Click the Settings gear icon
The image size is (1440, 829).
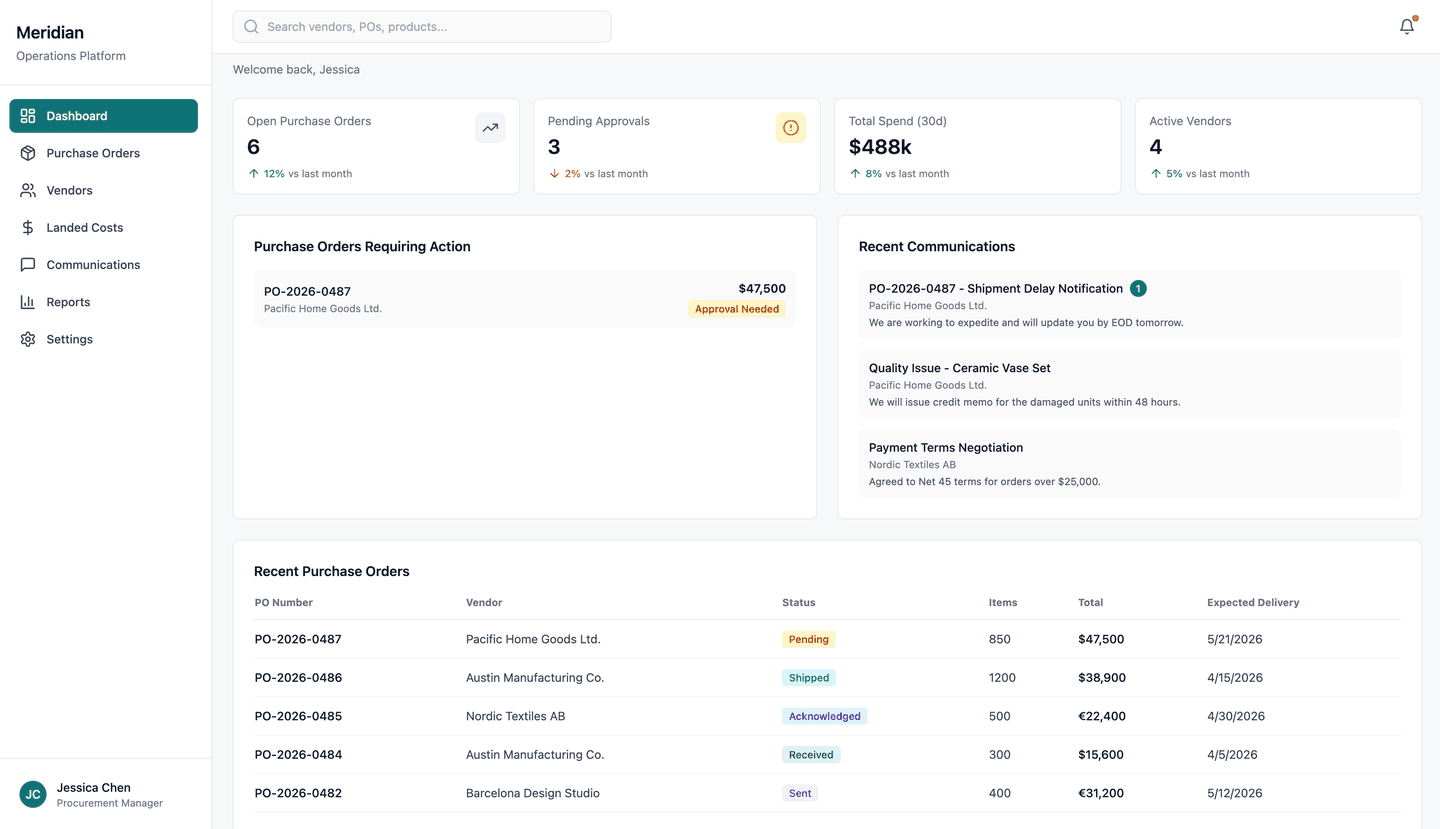pyautogui.click(x=27, y=339)
